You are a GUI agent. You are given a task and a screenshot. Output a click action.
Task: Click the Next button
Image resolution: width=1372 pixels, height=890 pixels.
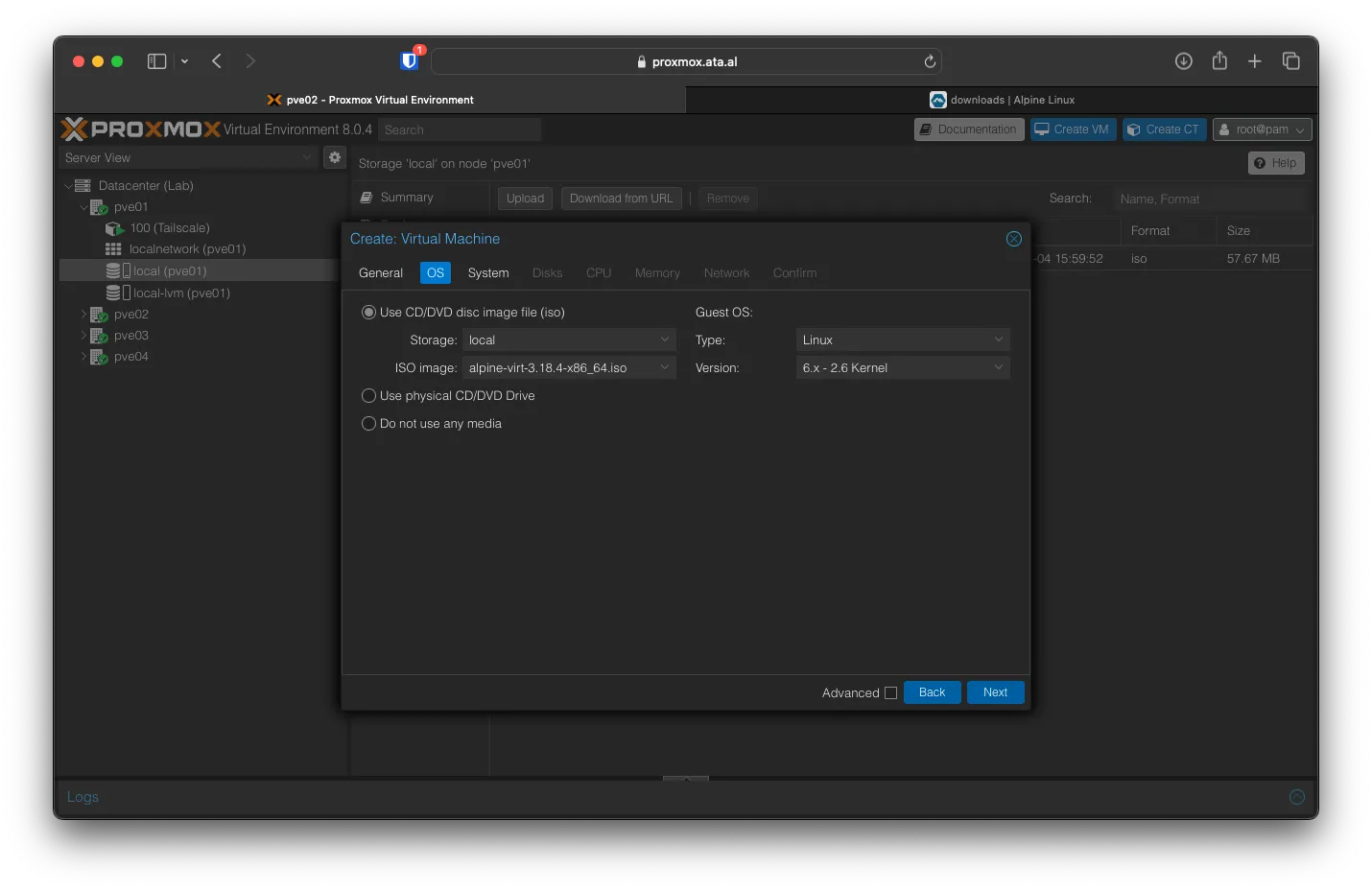tap(996, 692)
